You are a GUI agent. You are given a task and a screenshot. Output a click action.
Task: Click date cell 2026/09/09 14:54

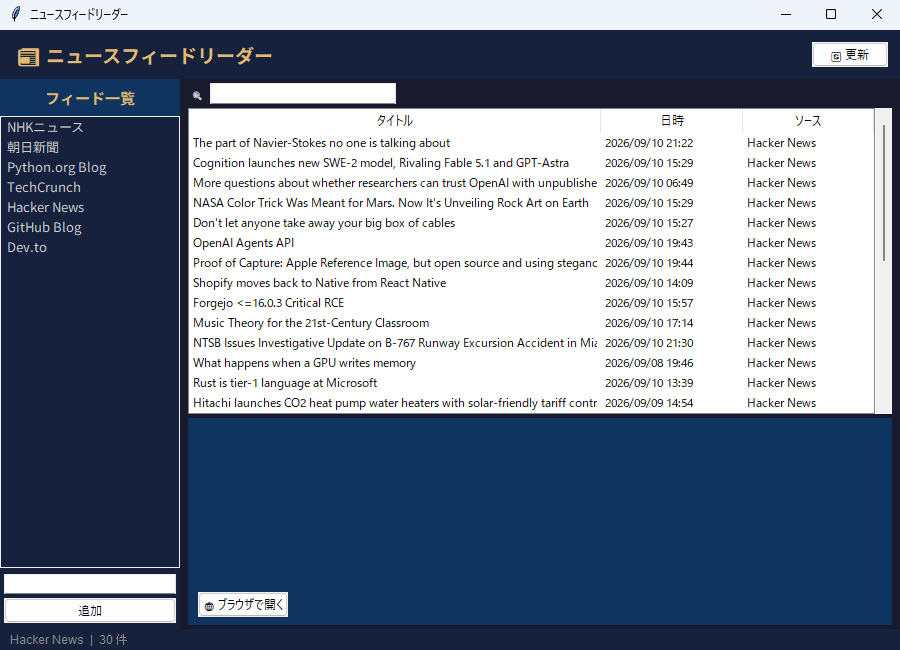coord(649,403)
